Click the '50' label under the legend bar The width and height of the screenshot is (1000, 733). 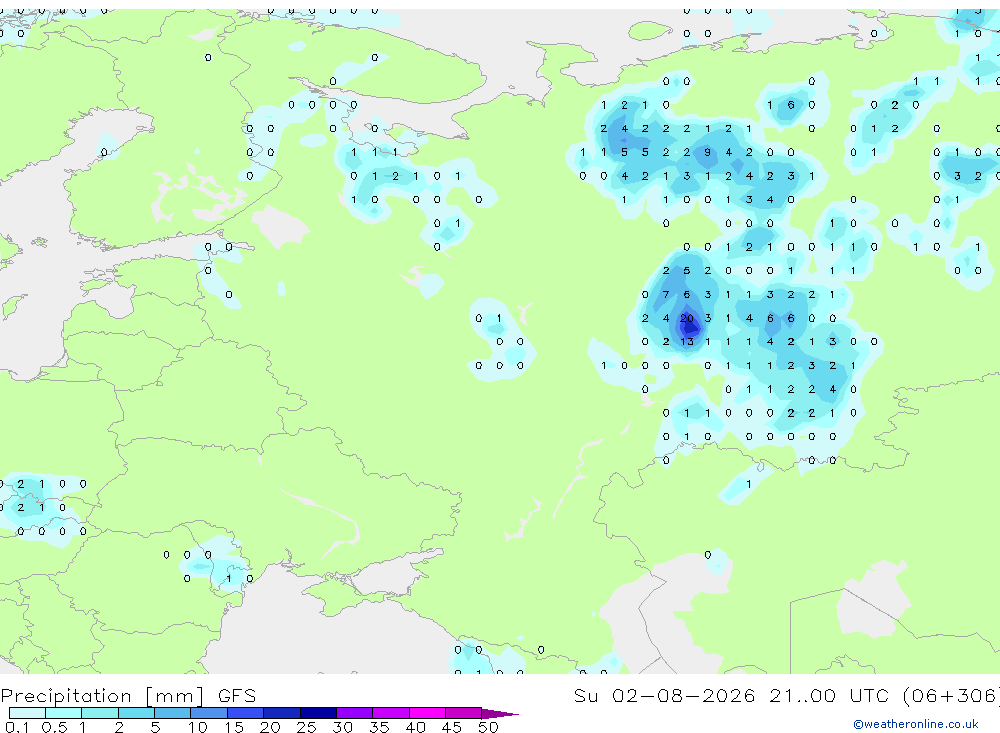point(488,727)
